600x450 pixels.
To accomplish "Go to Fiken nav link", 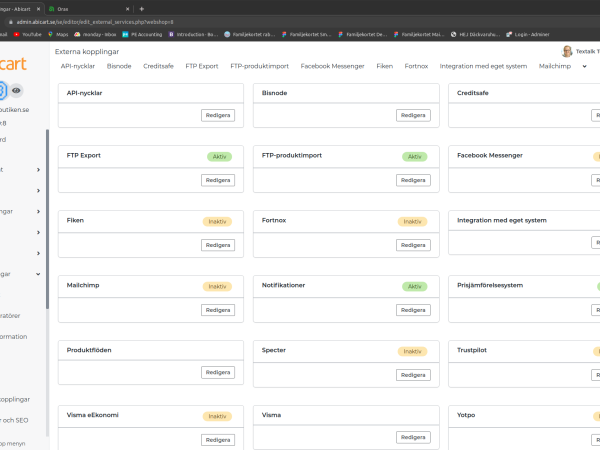I will [x=385, y=66].
